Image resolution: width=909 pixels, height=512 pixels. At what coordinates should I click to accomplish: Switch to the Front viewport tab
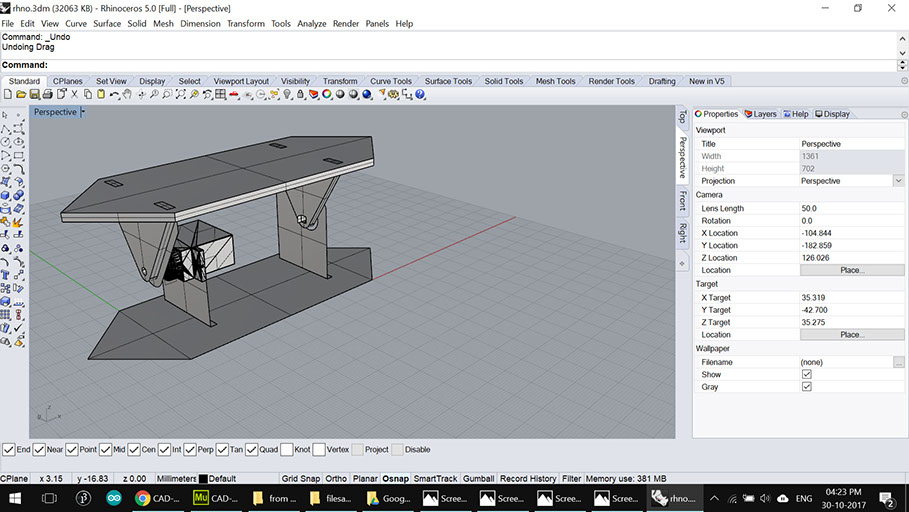coord(683,201)
